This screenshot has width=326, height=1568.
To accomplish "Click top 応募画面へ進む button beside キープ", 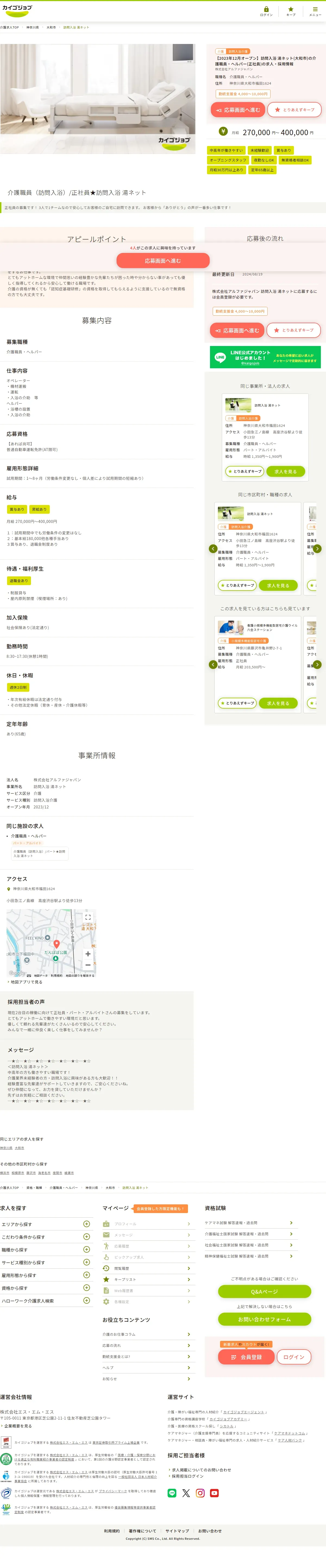I will (238, 110).
